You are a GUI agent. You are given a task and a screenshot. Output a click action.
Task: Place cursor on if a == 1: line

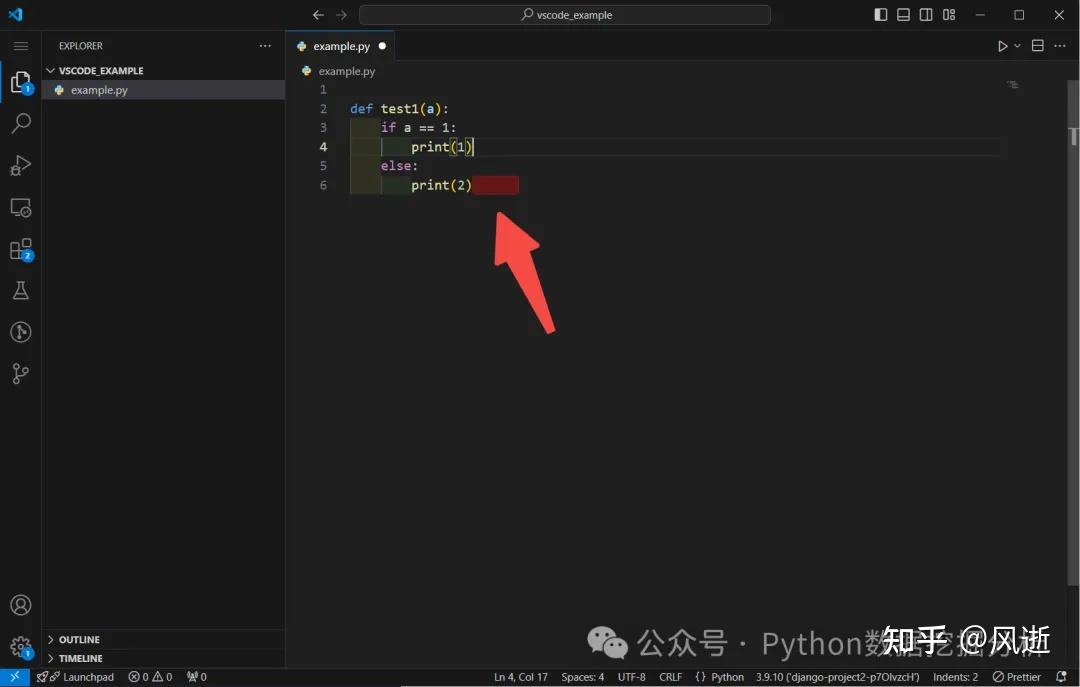418,127
